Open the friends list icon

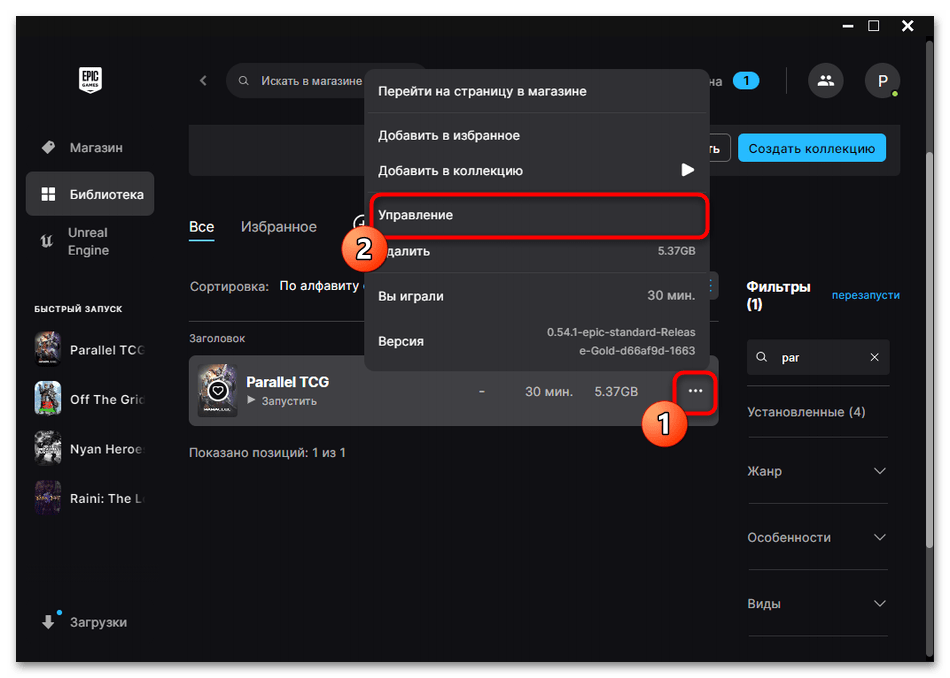click(x=825, y=81)
